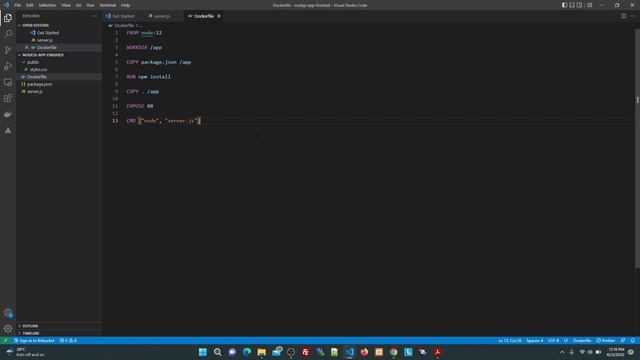
Task: Open the Run and Debug view
Action: [x=8, y=66]
